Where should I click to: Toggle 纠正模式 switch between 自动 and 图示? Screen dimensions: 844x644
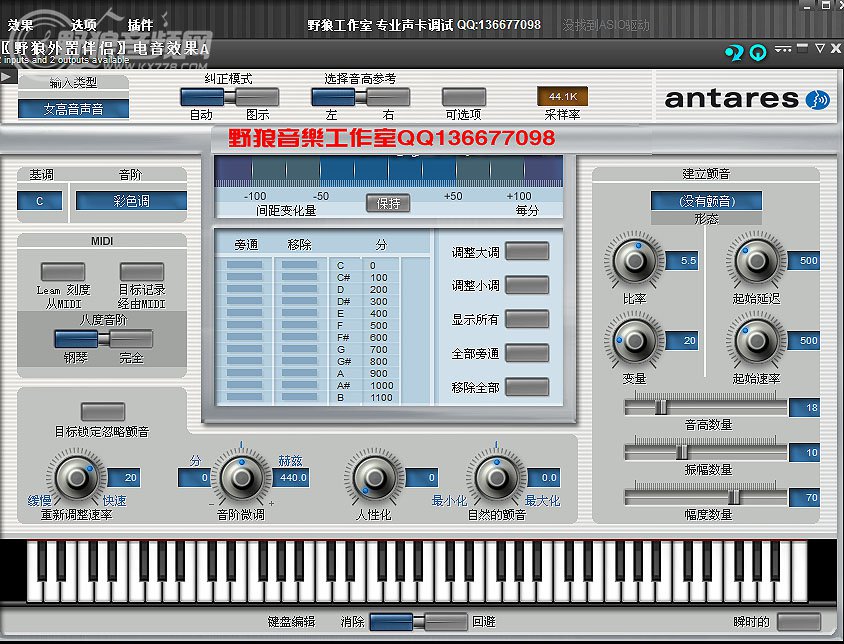coord(229,97)
